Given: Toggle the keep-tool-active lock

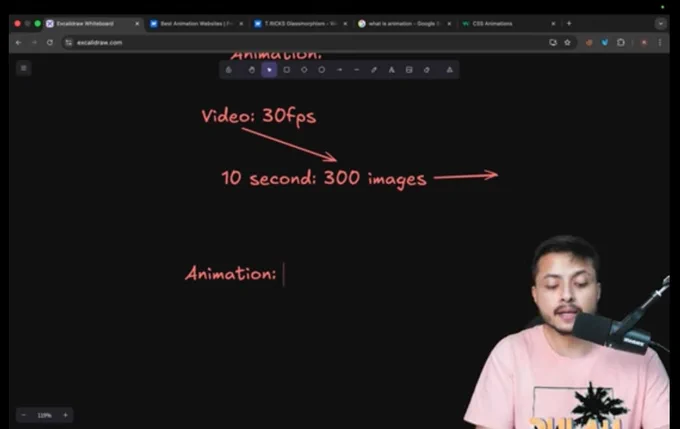Looking at the screenshot, I should (229, 70).
